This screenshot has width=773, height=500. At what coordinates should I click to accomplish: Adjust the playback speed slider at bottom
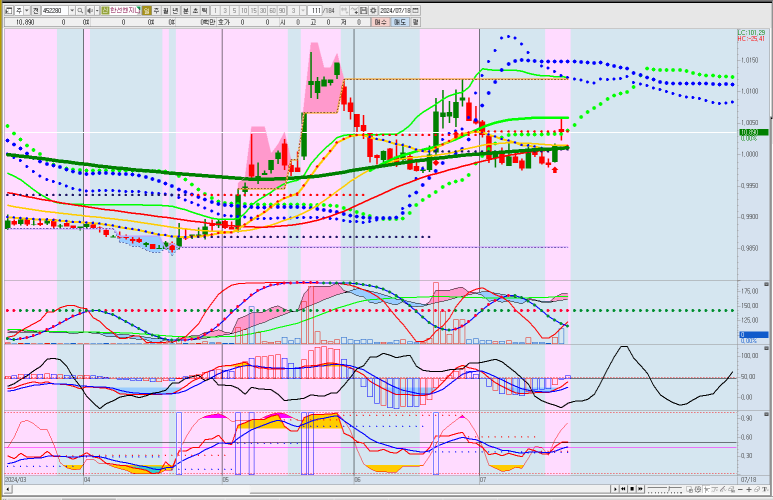(665, 489)
